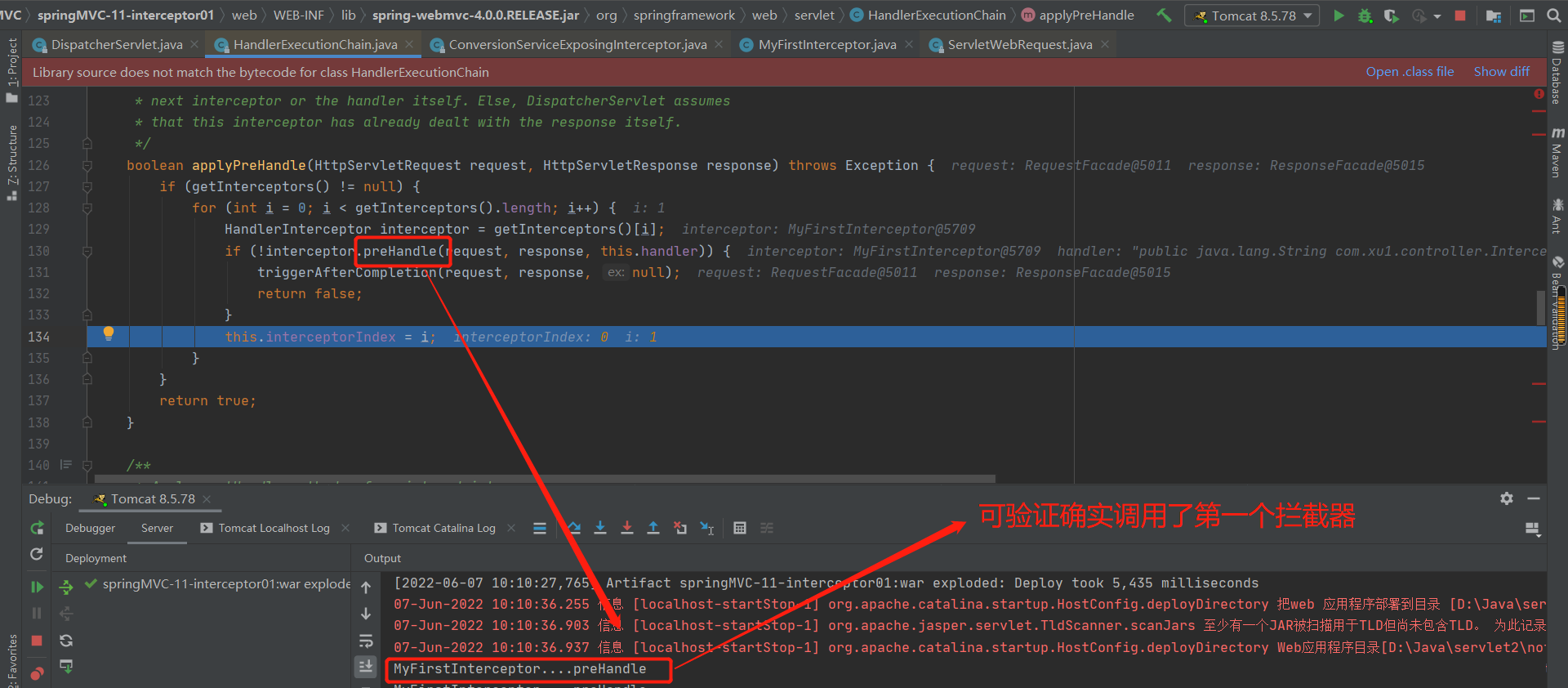Rerun Tomcat in the Debug panel
Image resolution: width=1568 pixels, height=688 pixels.
tap(37, 528)
